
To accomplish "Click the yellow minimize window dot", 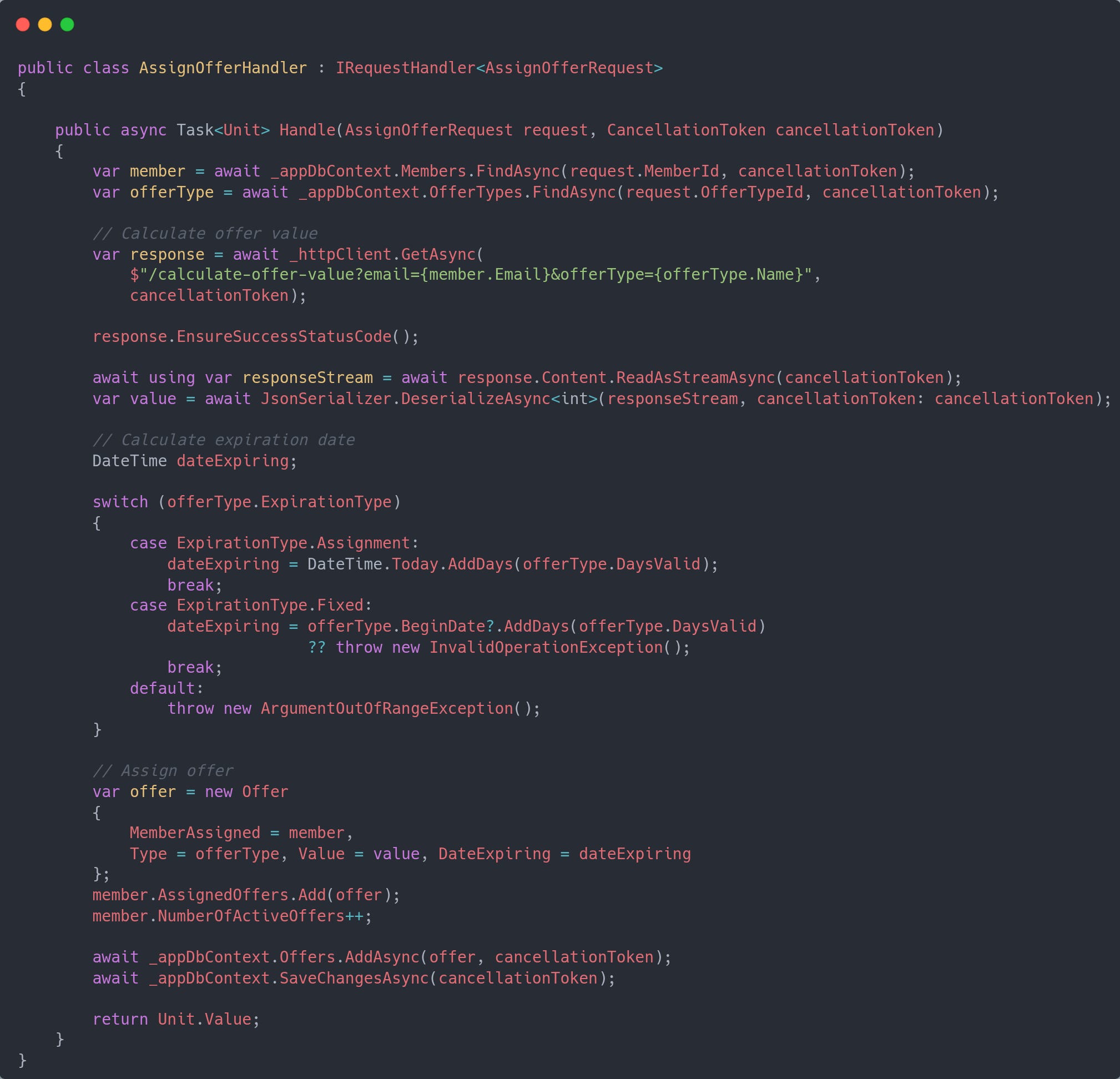I will click(x=45, y=24).
